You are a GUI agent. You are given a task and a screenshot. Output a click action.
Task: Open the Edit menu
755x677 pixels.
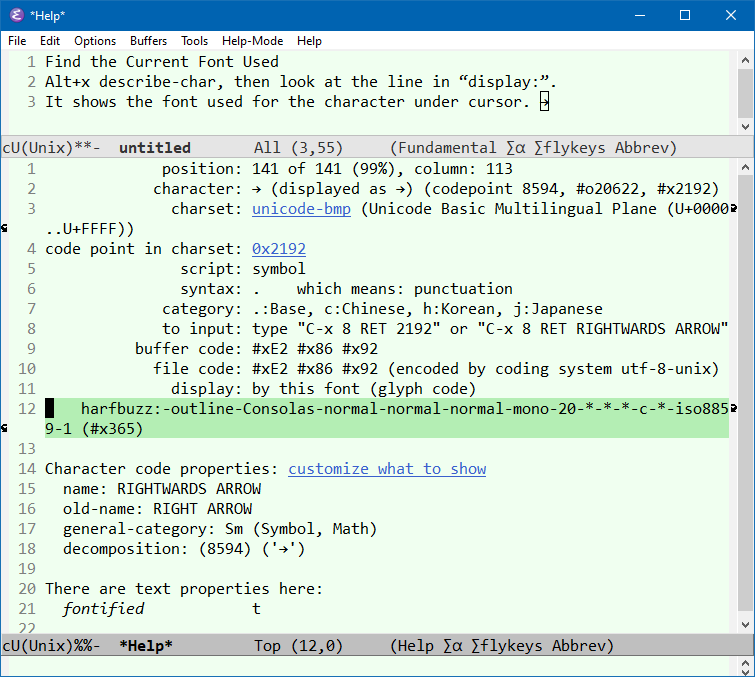50,41
